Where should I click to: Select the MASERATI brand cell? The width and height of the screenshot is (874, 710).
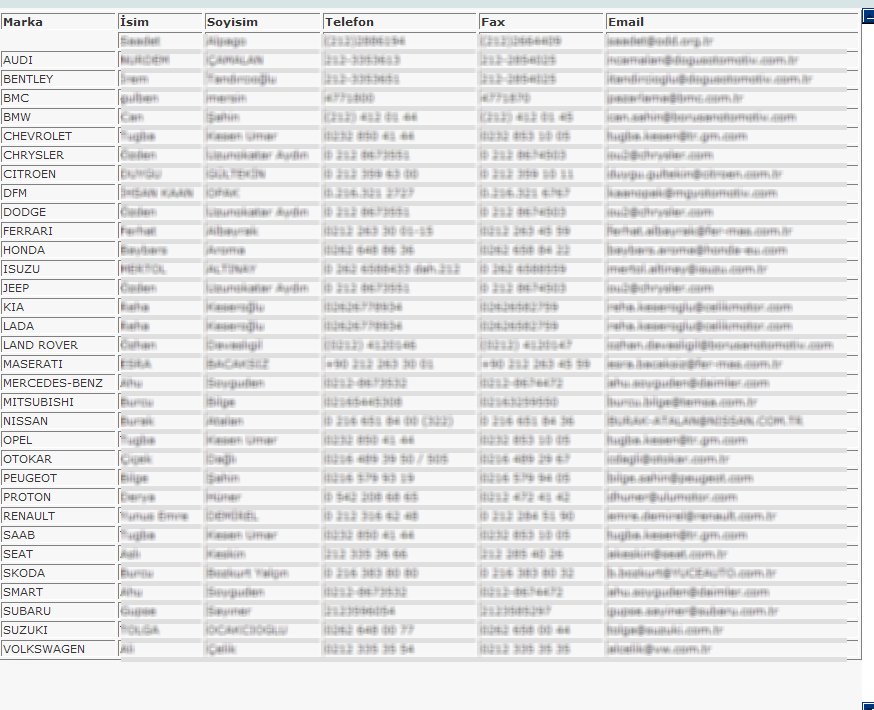(x=58, y=364)
